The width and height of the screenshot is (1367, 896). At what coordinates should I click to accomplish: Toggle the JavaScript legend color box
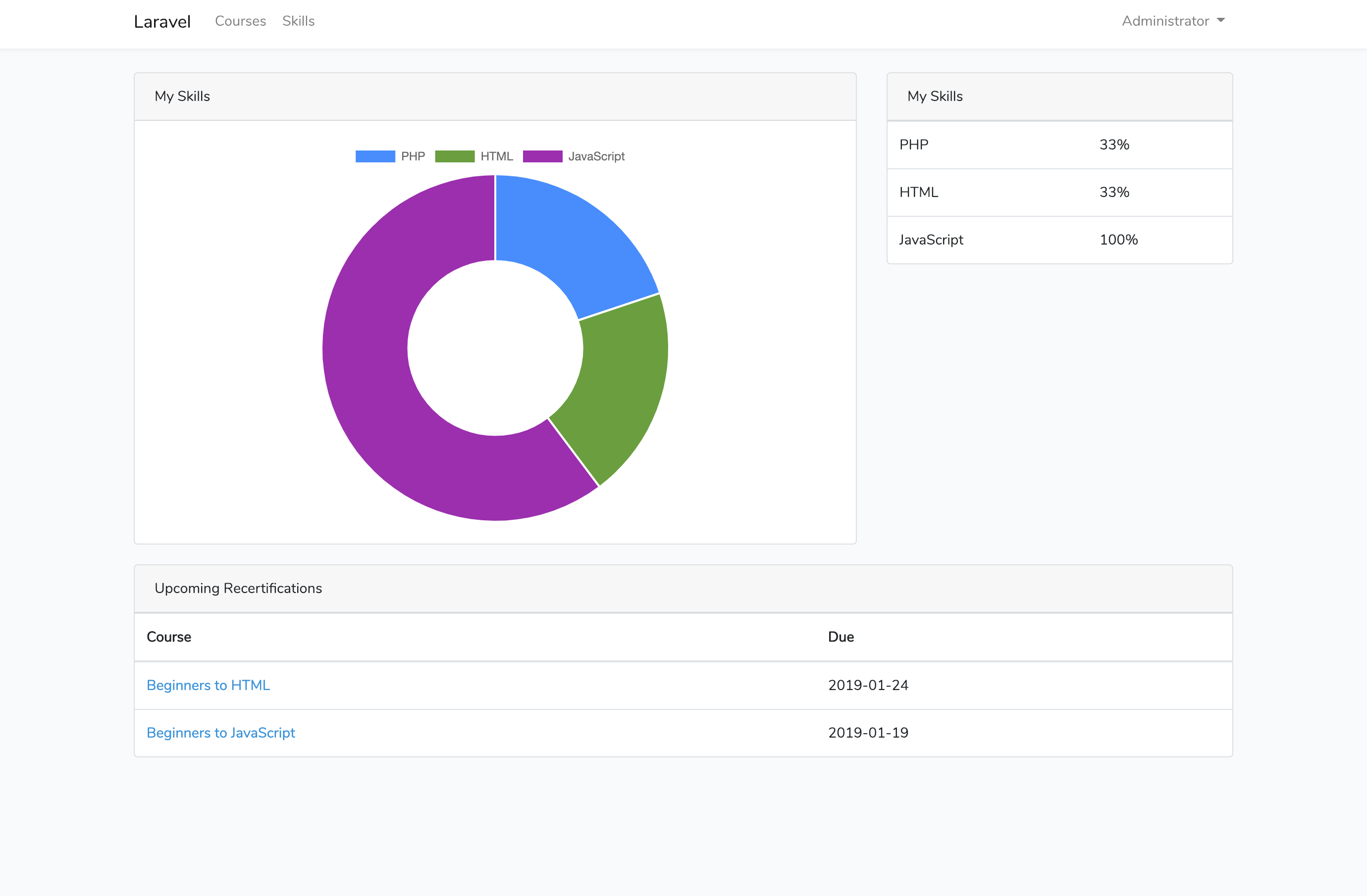tap(542, 156)
